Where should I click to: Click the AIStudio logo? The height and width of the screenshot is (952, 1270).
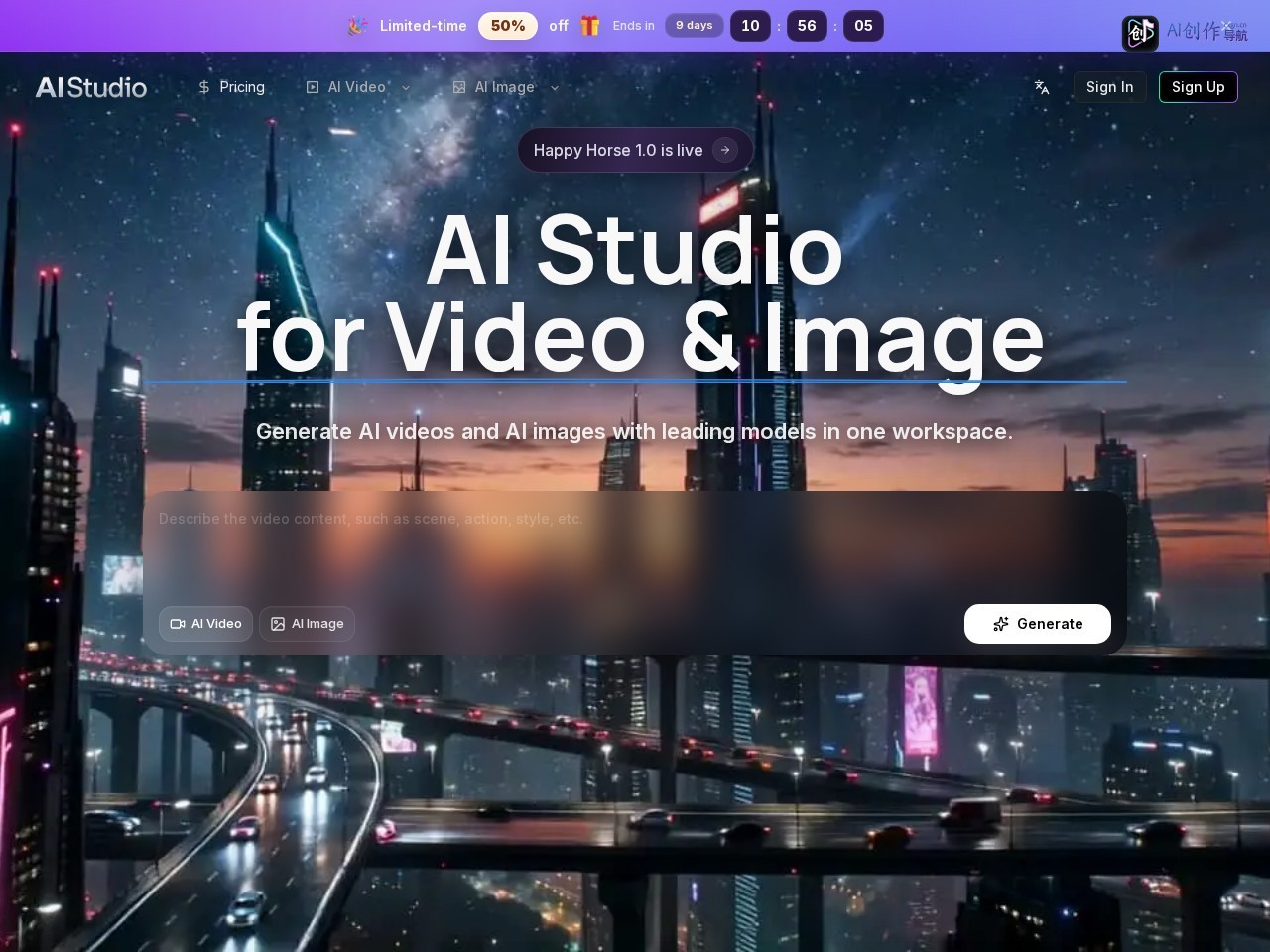click(x=91, y=87)
